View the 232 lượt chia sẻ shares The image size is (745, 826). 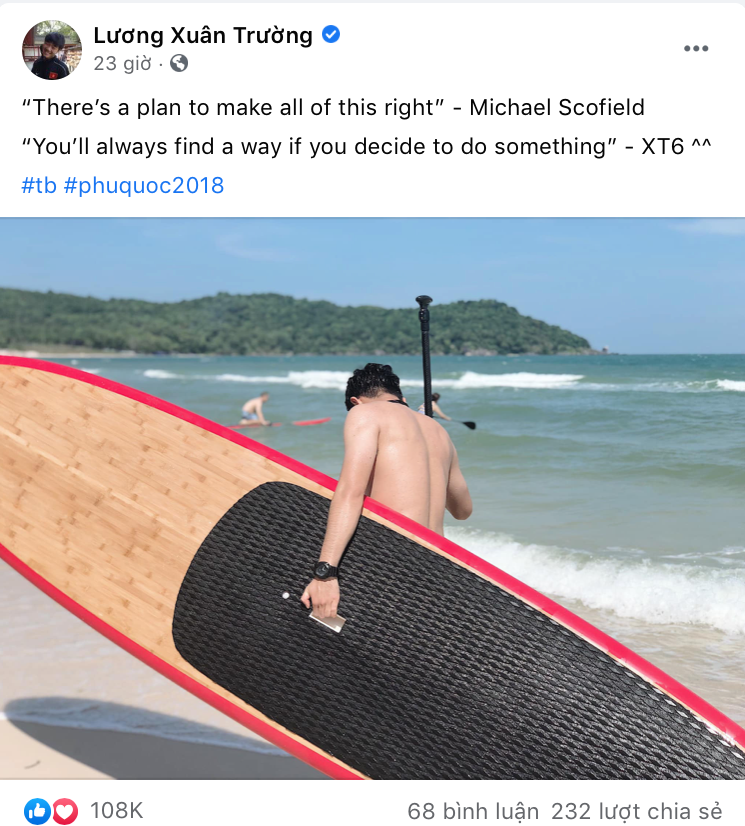[636, 811]
